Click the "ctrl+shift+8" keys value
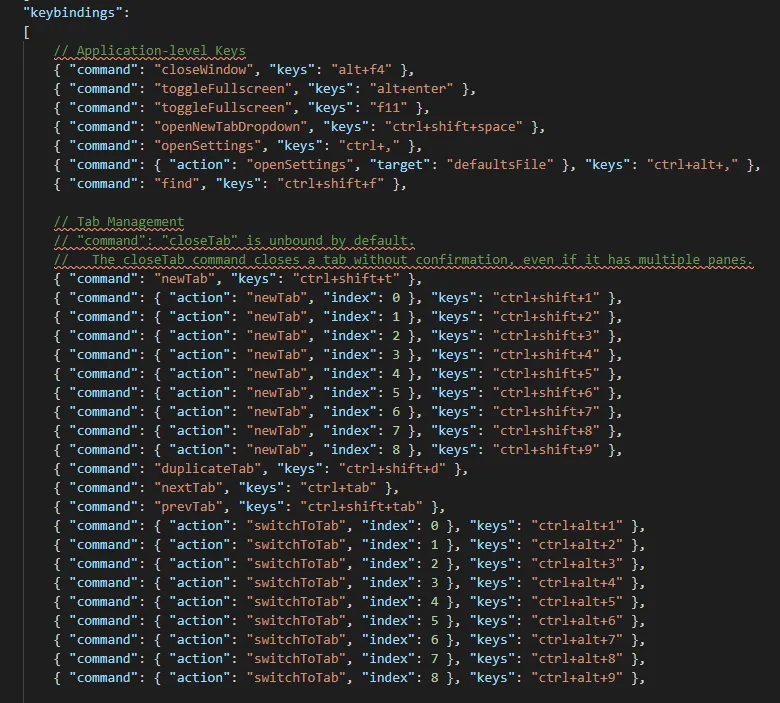The width and height of the screenshot is (780, 703). coord(546,431)
